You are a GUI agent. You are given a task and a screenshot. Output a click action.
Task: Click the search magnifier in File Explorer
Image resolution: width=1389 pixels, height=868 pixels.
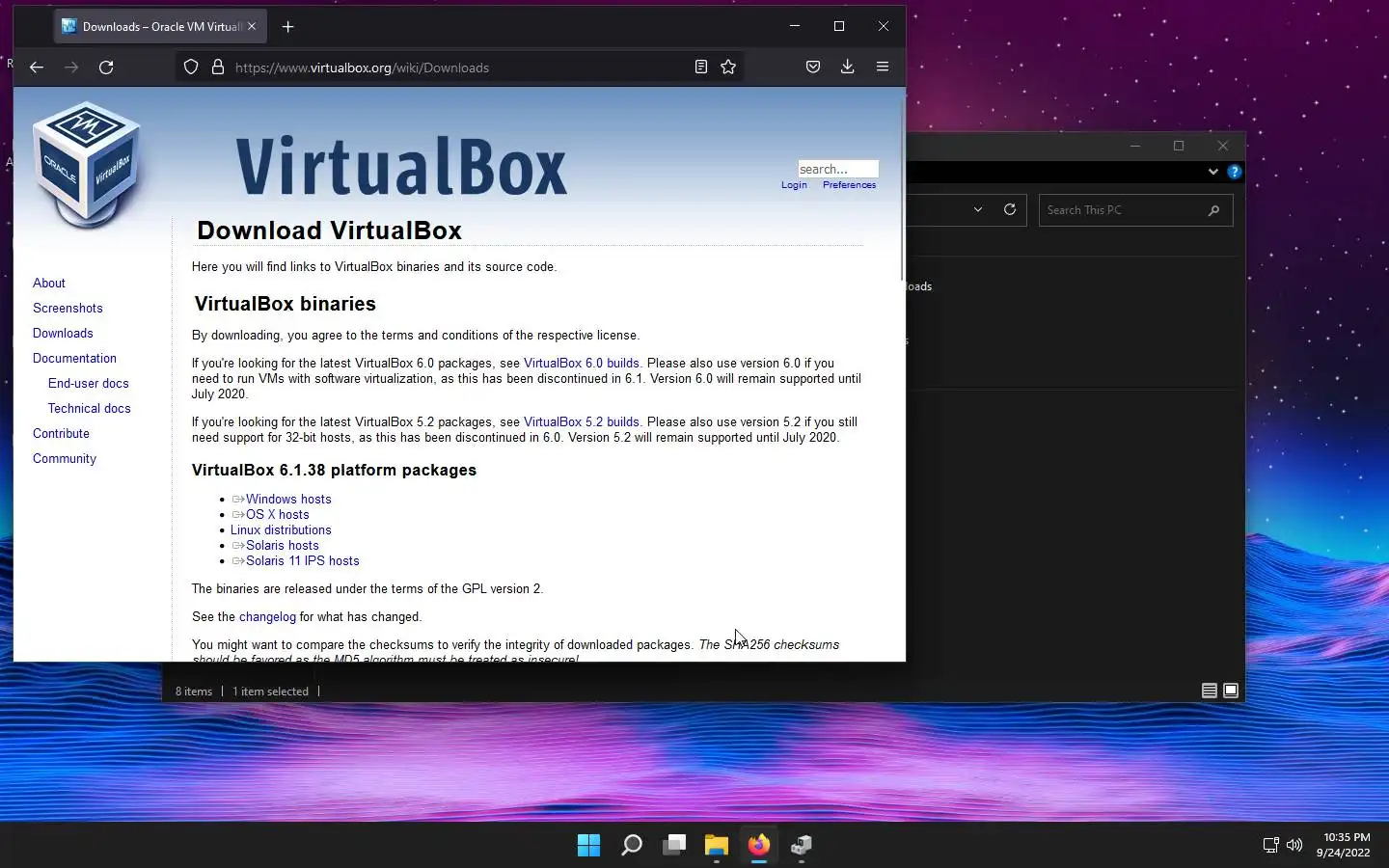(1213, 210)
